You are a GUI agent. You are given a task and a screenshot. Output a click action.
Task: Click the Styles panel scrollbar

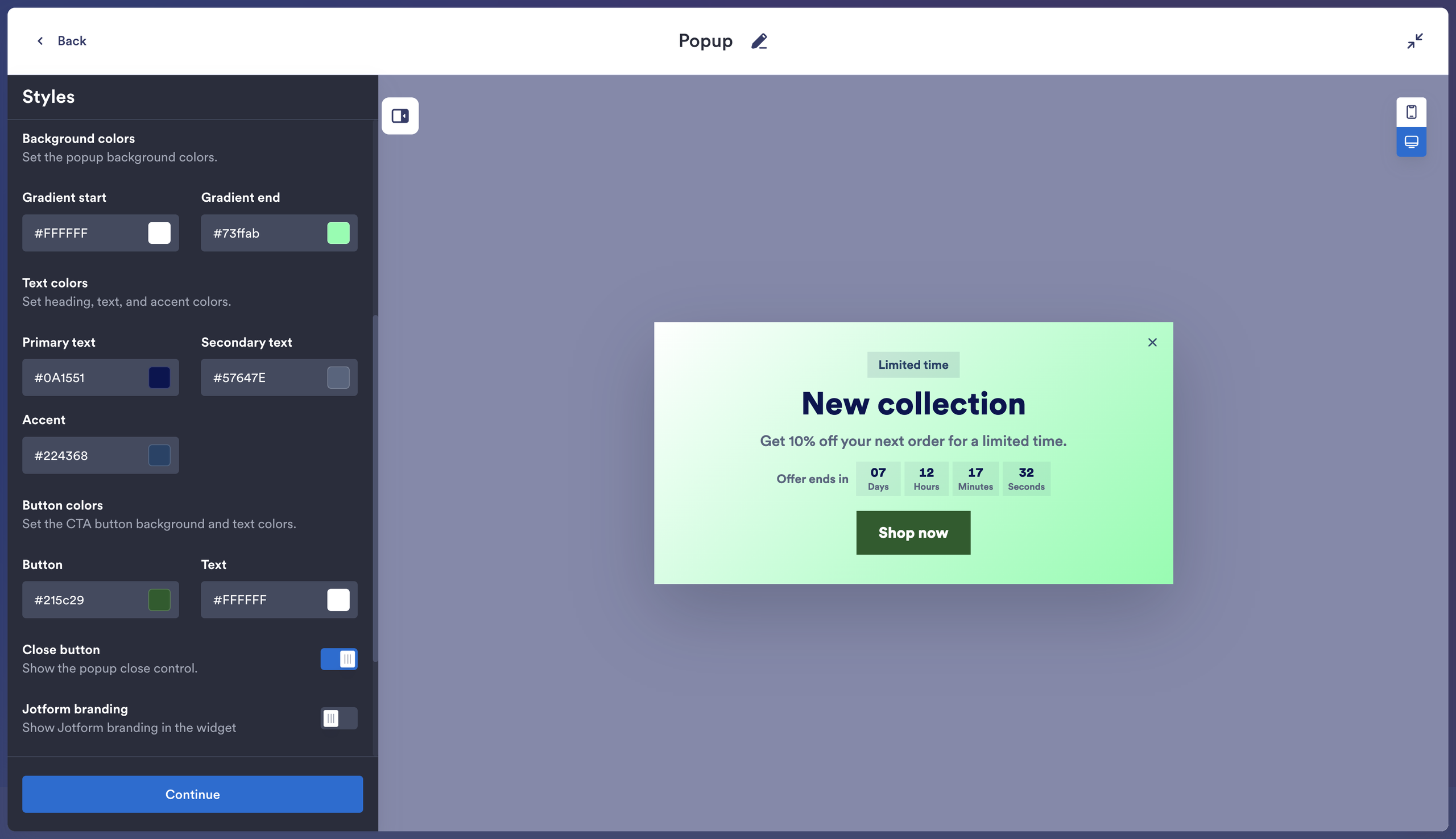click(375, 489)
